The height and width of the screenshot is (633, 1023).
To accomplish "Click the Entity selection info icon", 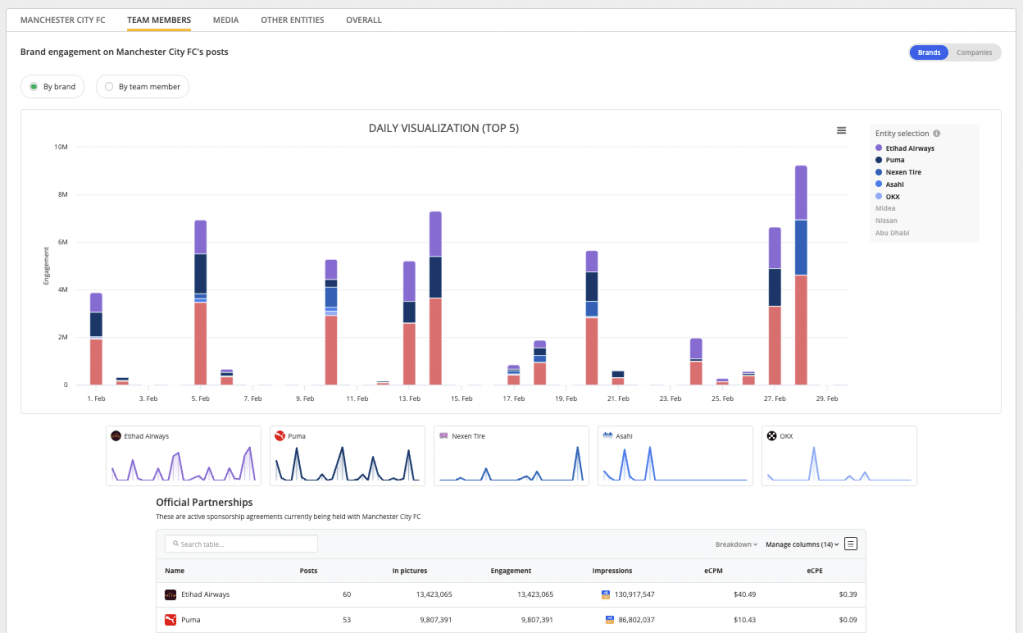I will 937,133.
